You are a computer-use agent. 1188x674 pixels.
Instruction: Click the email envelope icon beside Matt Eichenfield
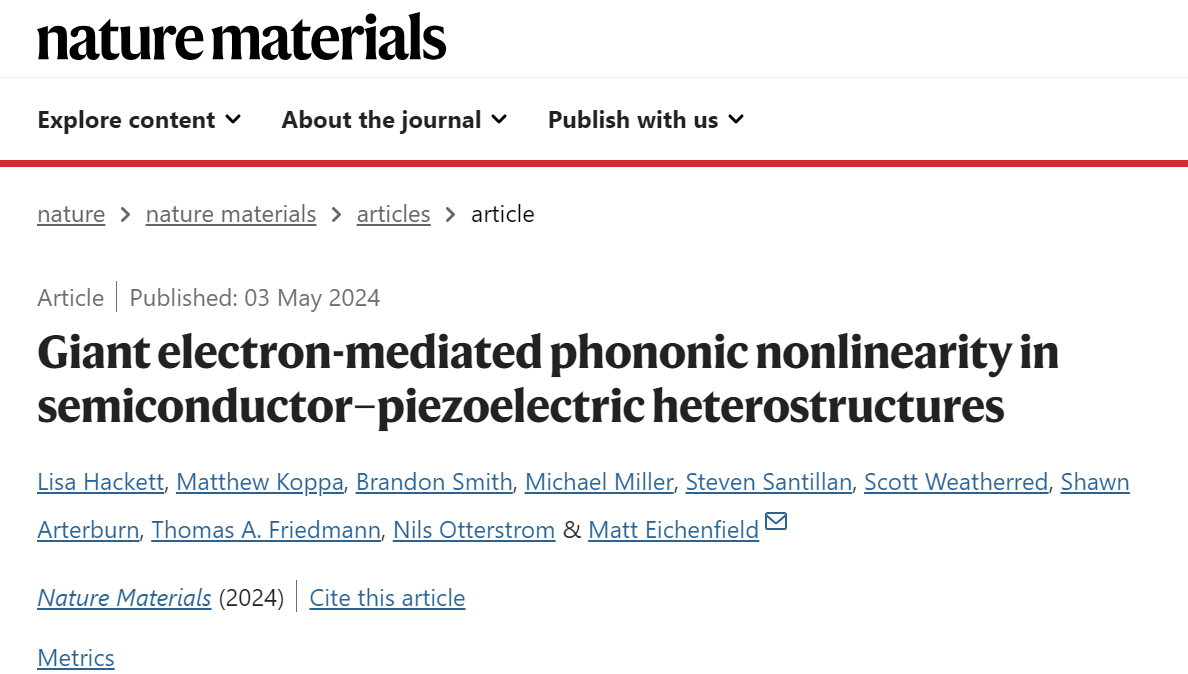pos(776,521)
